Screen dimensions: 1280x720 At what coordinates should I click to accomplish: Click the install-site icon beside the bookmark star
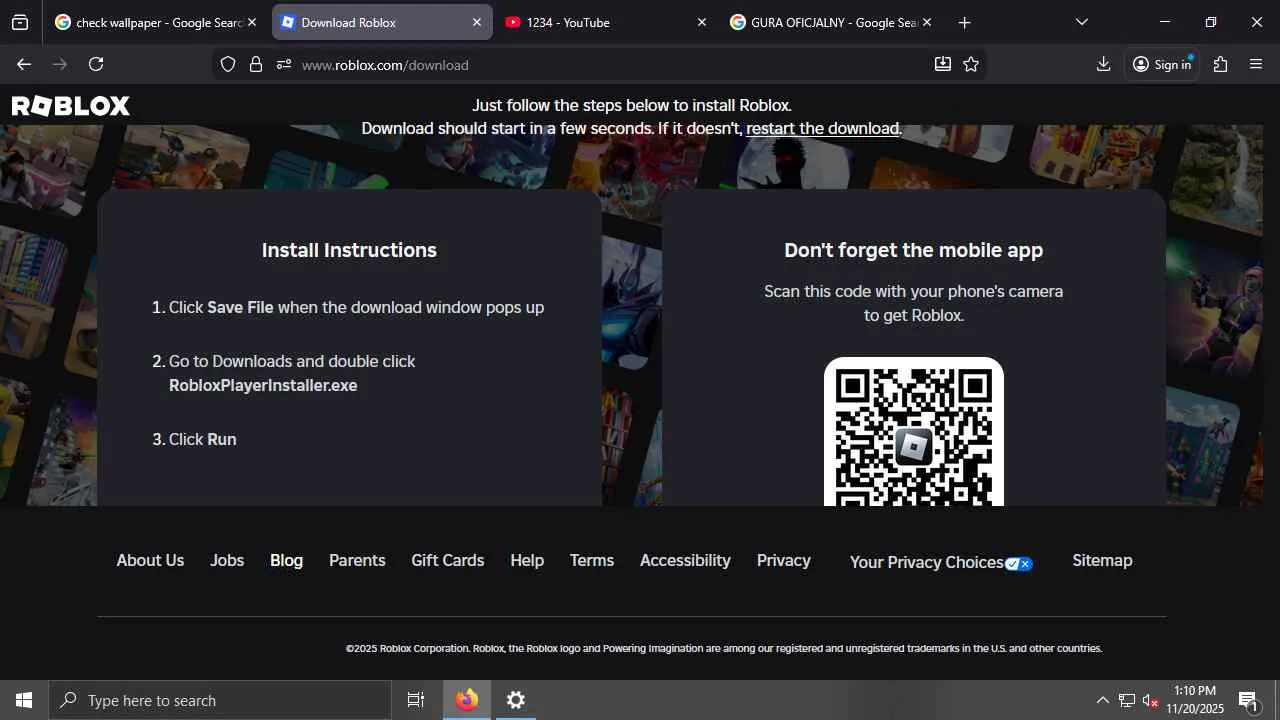coord(942,64)
